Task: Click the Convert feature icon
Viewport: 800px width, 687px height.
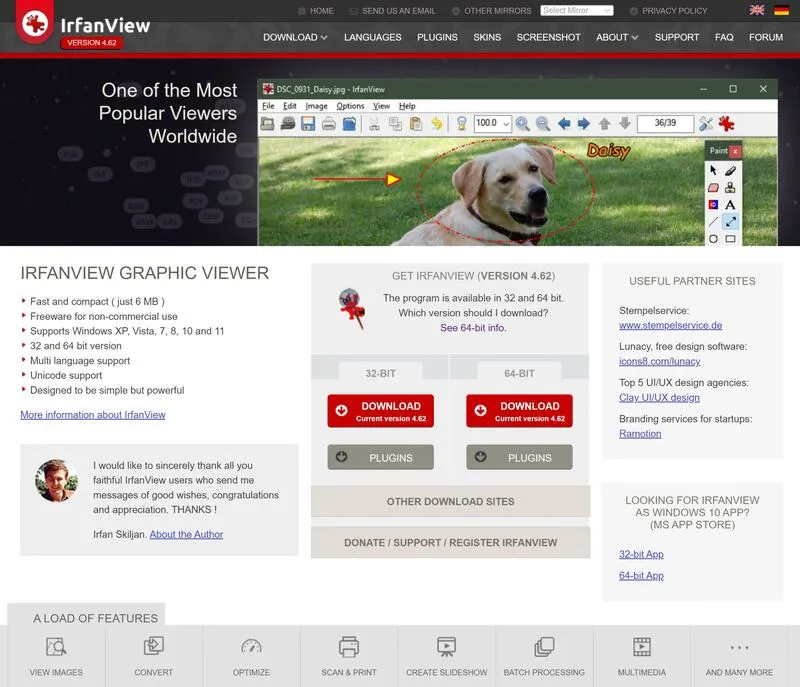Action: [x=154, y=647]
